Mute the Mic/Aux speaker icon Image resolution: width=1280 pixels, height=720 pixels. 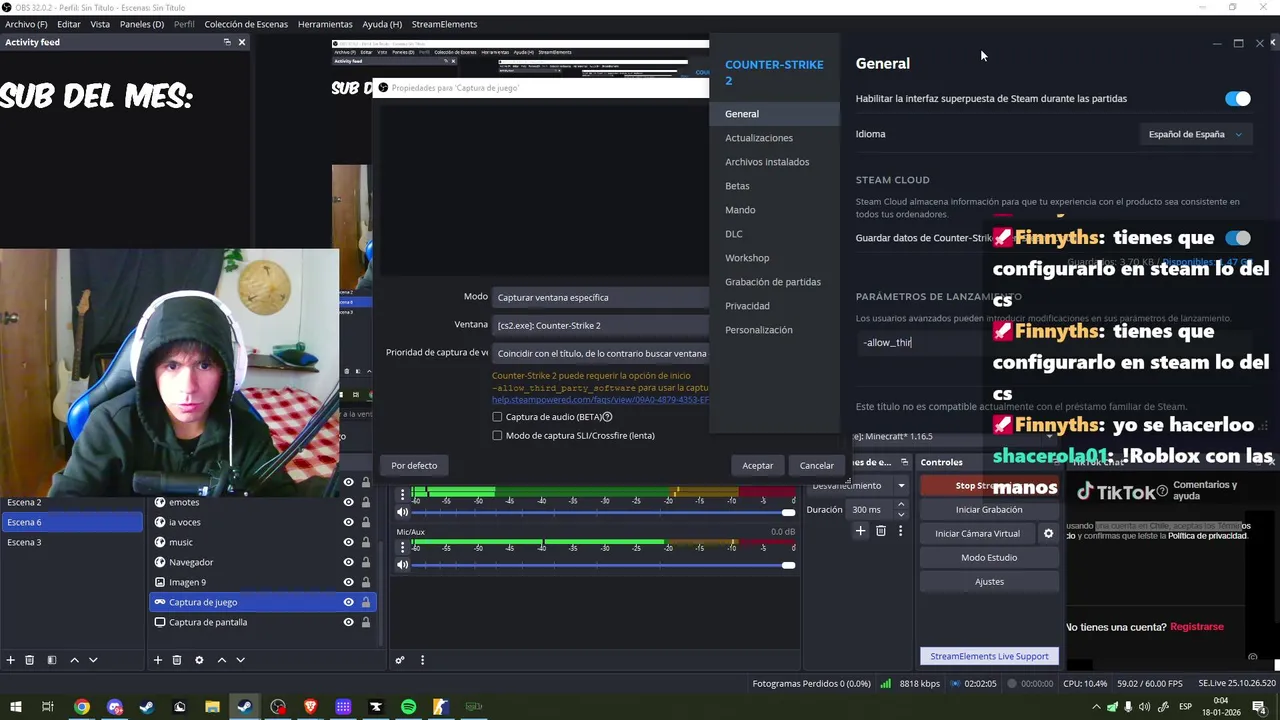click(403, 565)
